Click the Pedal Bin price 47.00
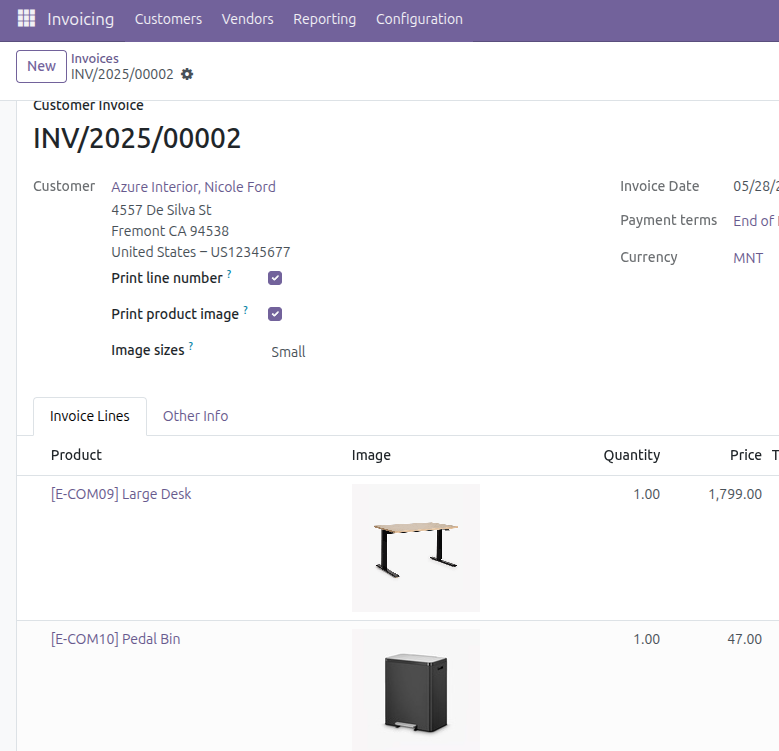The height and width of the screenshot is (751, 779). [x=744, y=639]
